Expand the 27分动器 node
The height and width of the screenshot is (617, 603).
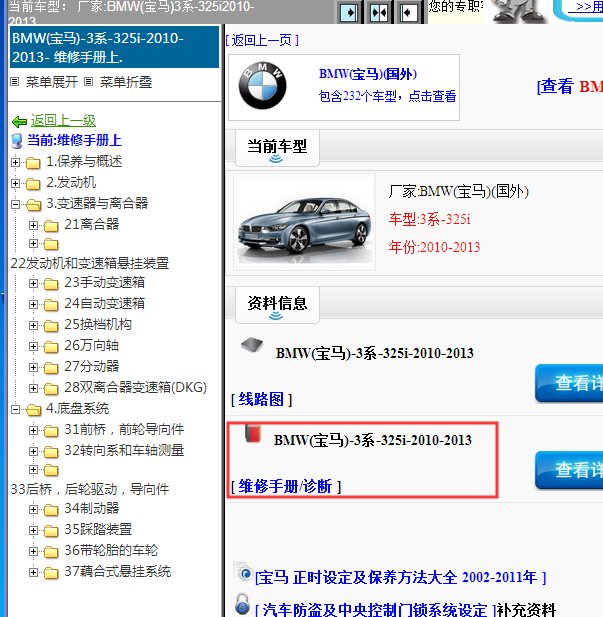[33, 368]
